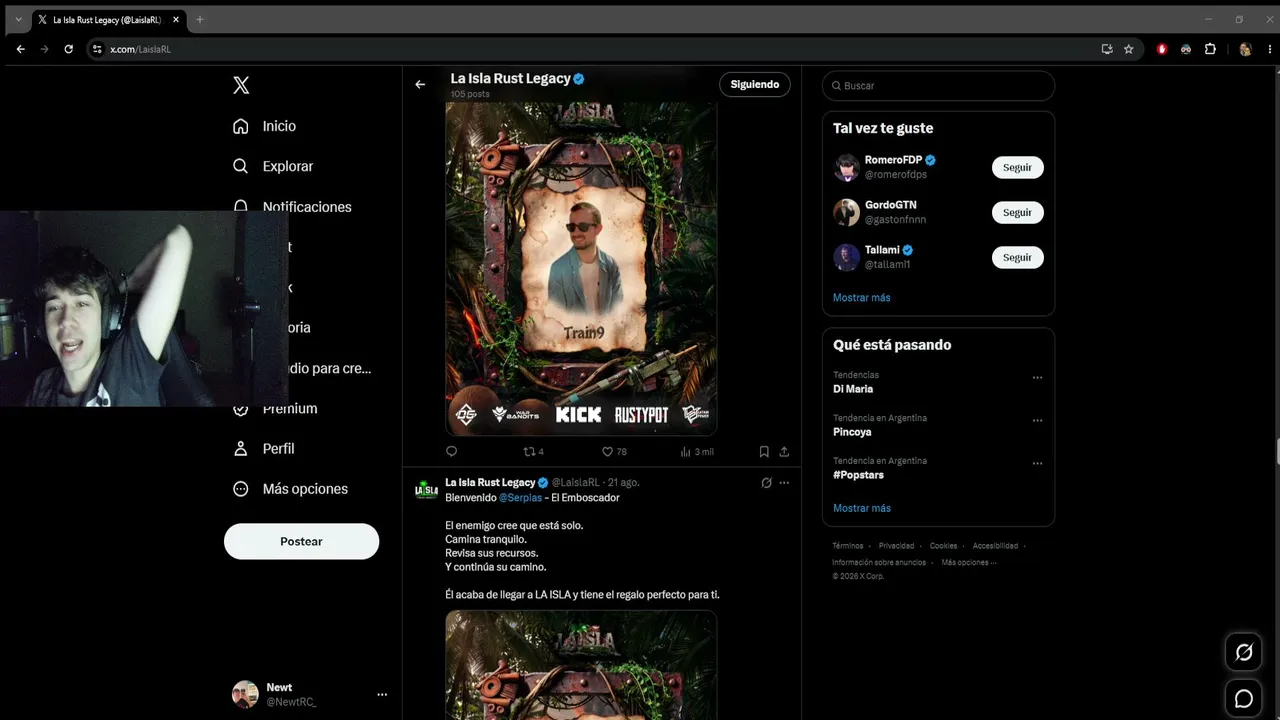Open Notificaciones from the sidebar
The width and height of the screenshot is (1280, 720).
coord(307,207)
